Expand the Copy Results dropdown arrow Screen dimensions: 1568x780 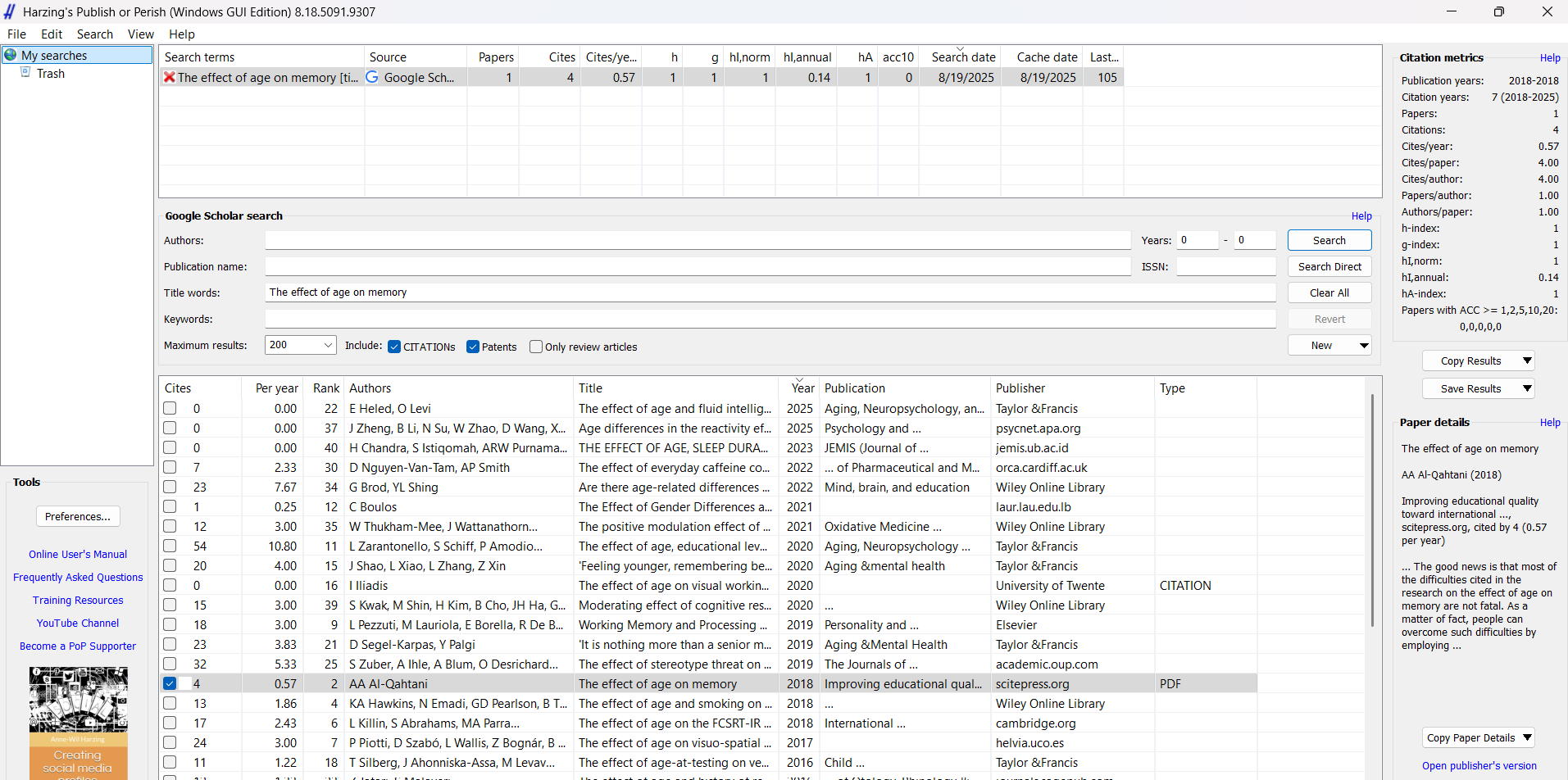click(1527, 361)
